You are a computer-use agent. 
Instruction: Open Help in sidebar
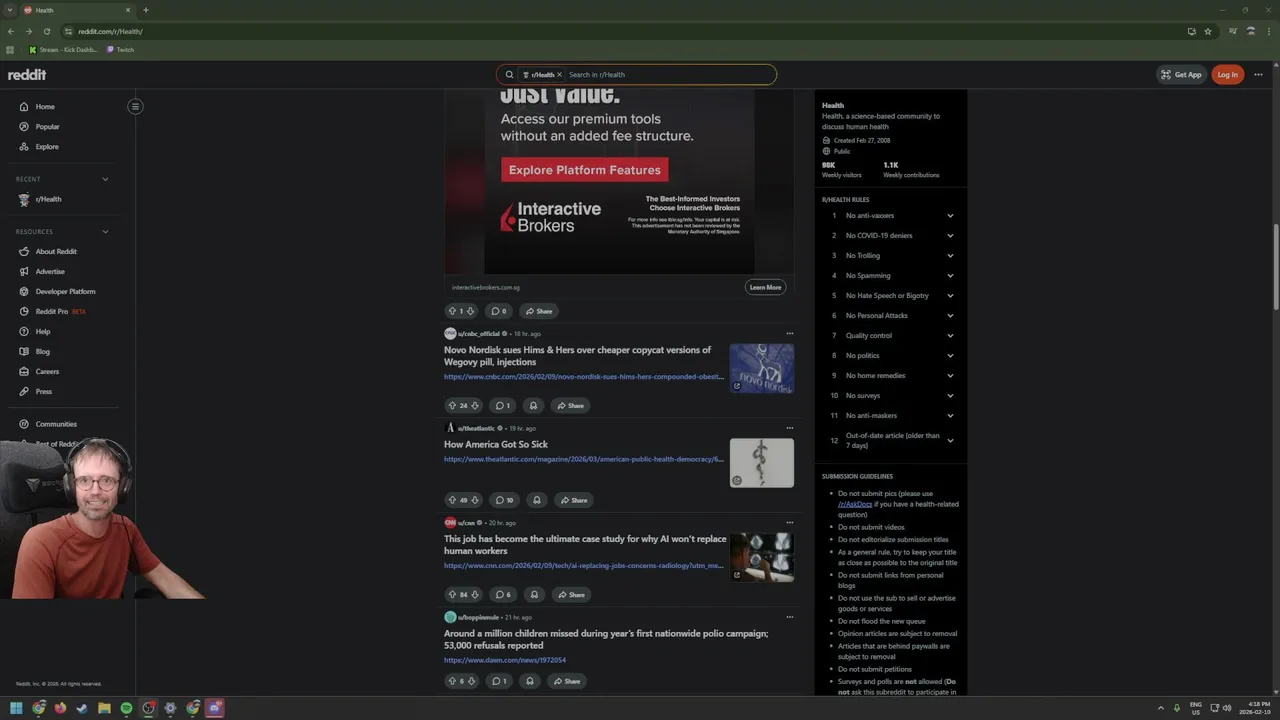pos(43,332)
